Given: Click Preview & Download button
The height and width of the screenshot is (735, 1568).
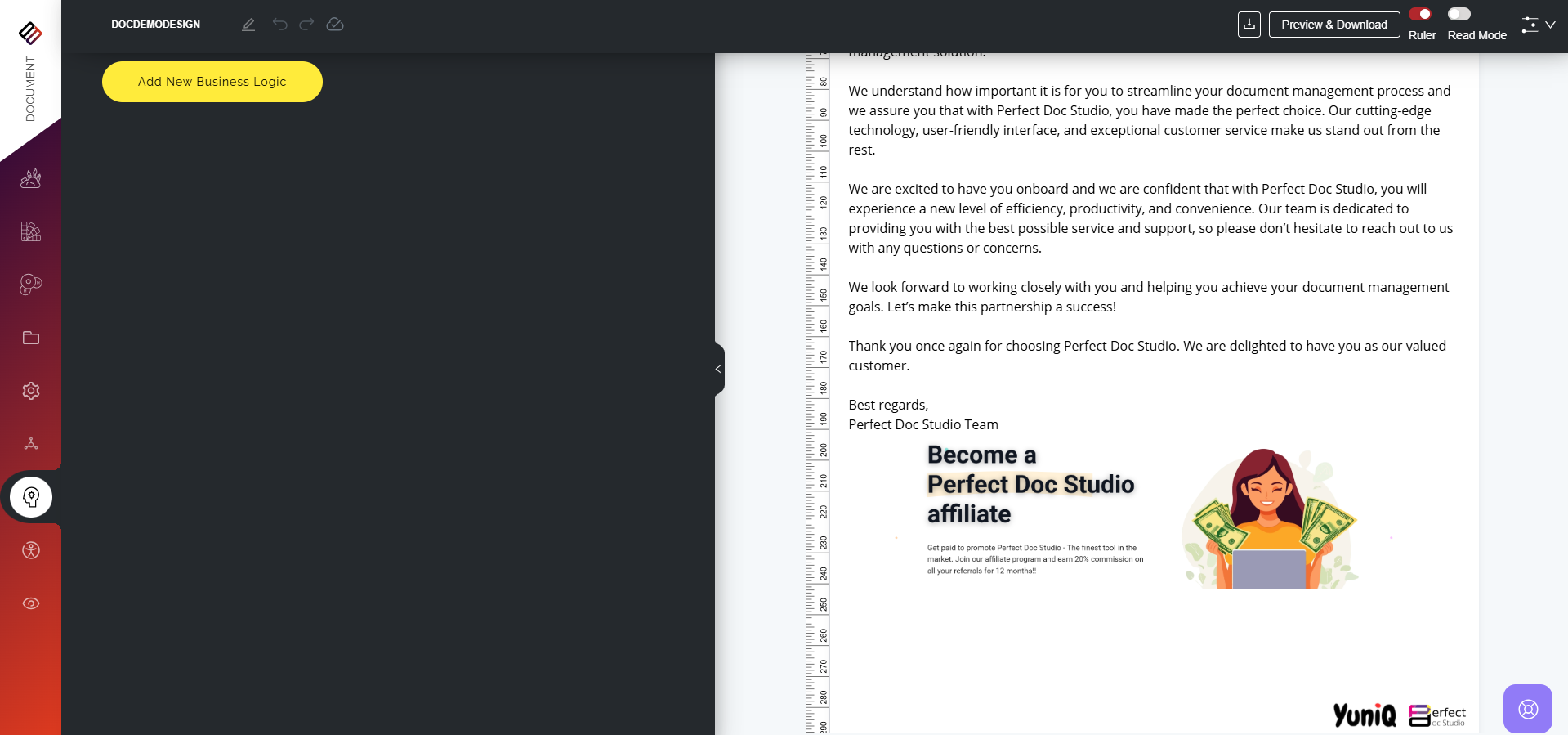Looking at the screenshot, I should click(1333, 25).
